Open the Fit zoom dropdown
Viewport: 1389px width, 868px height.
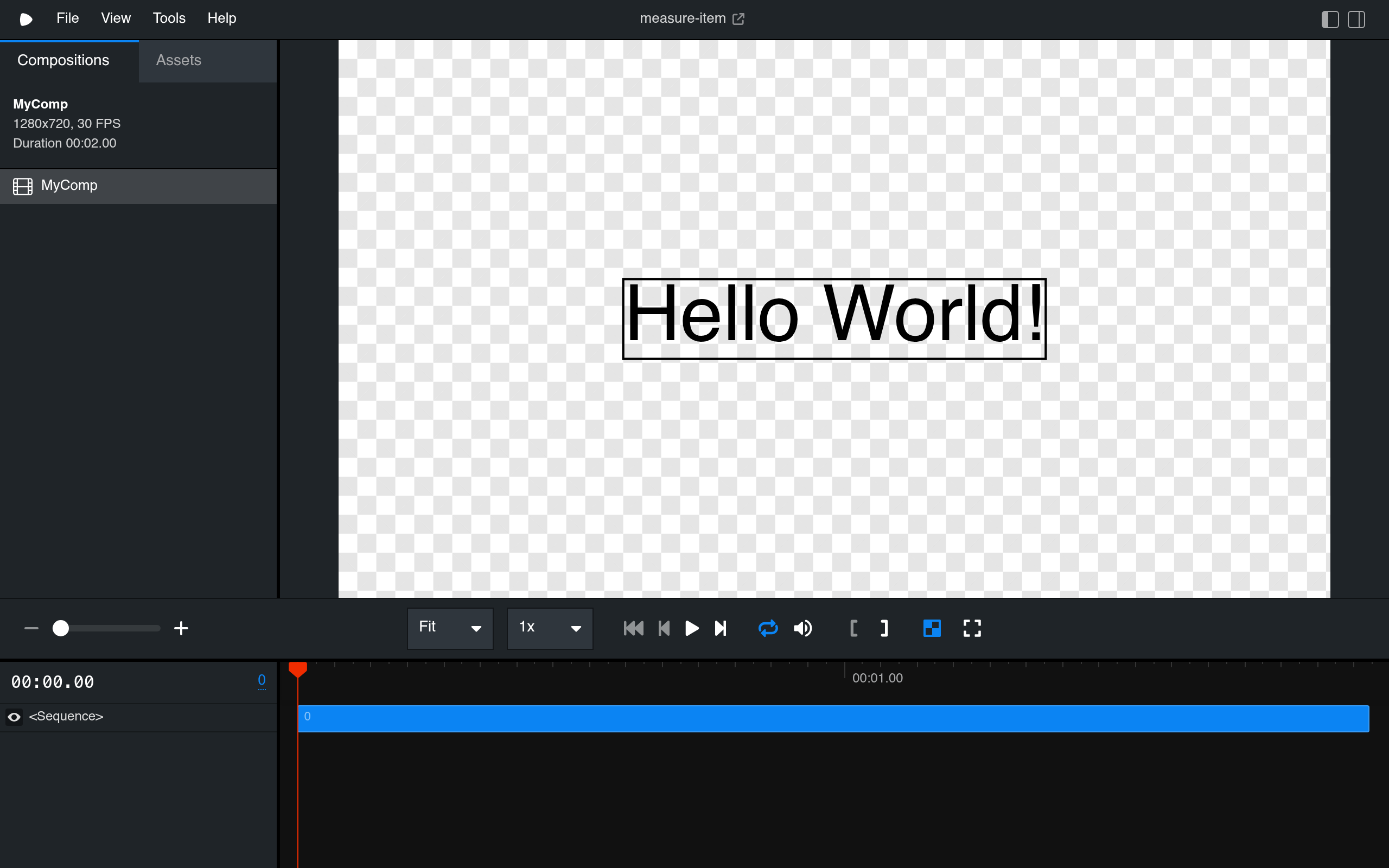point(450,628)
